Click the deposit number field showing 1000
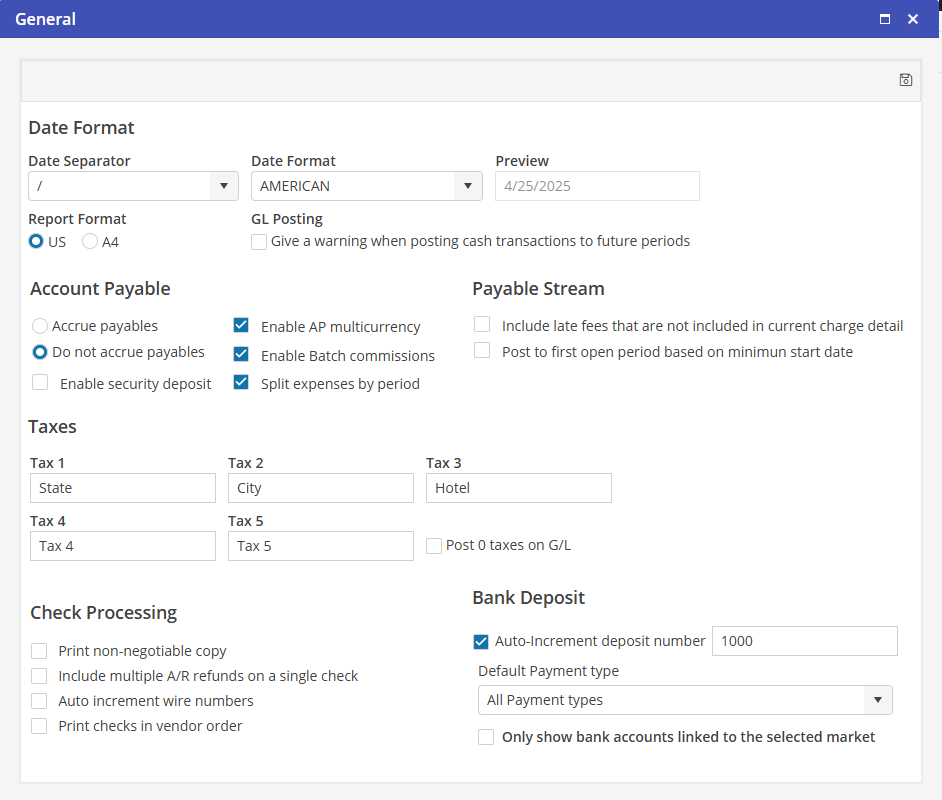Screen dimensions: 942x800 [x=804, y=641]
